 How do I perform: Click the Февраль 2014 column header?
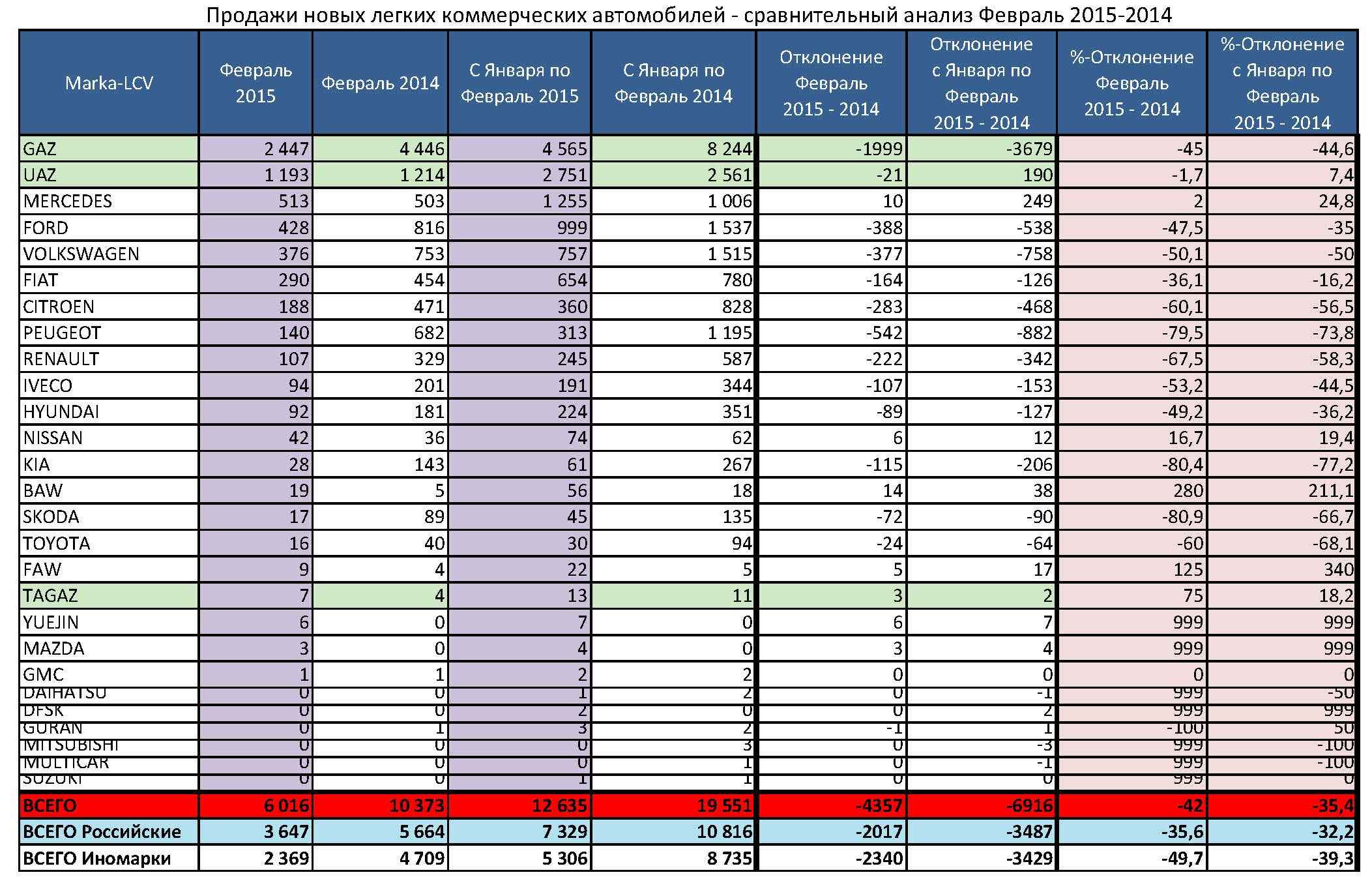pyautogui.click(x=380, y=83)
